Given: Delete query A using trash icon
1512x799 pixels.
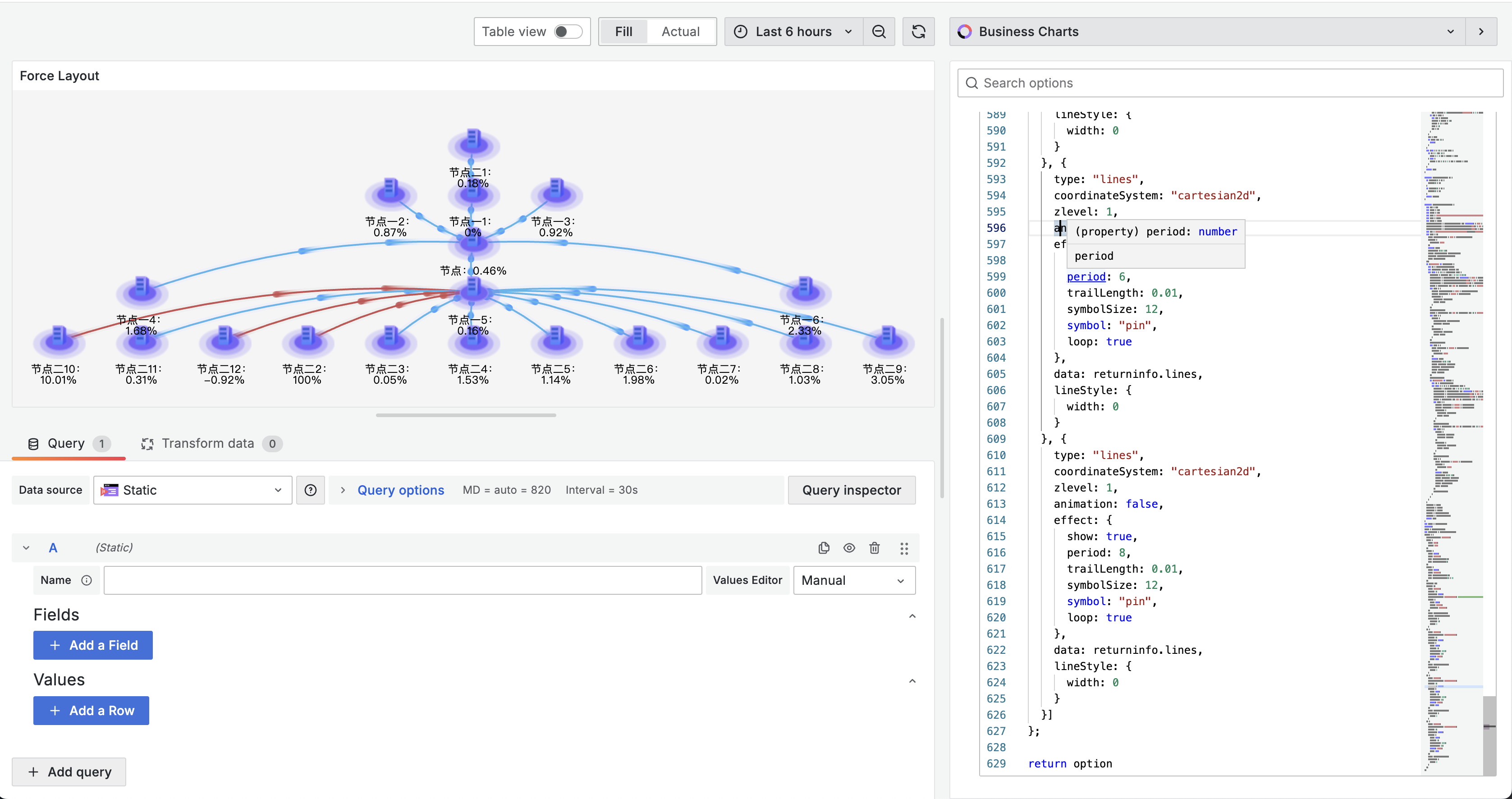Looking at the screenshot, I should click(874, 548).
